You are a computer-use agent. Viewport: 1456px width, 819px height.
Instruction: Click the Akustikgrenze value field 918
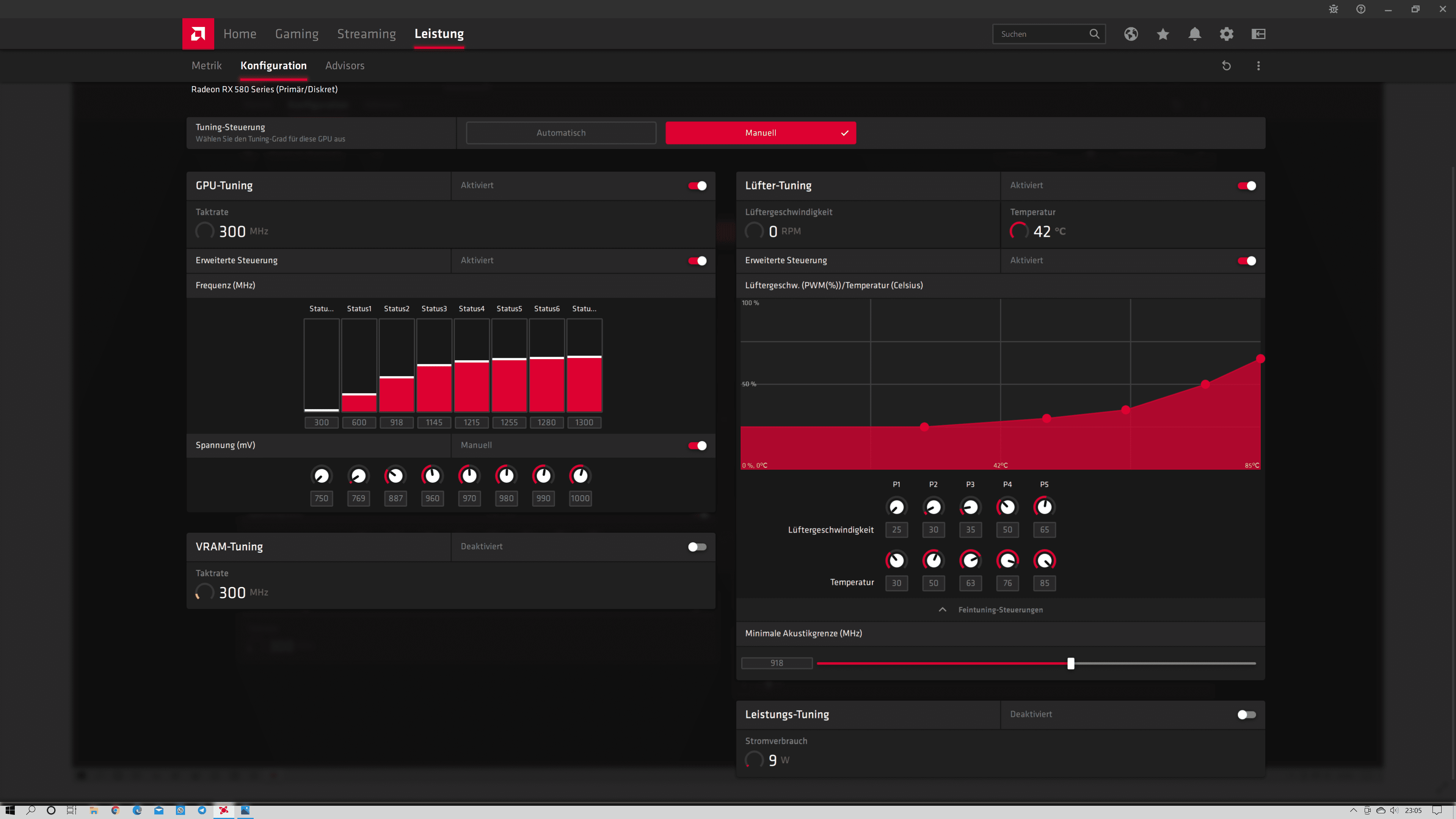777,663
